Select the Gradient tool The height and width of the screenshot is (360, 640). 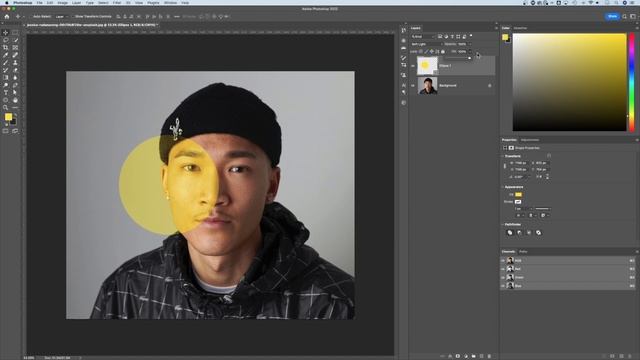click(x=6, y=78)
